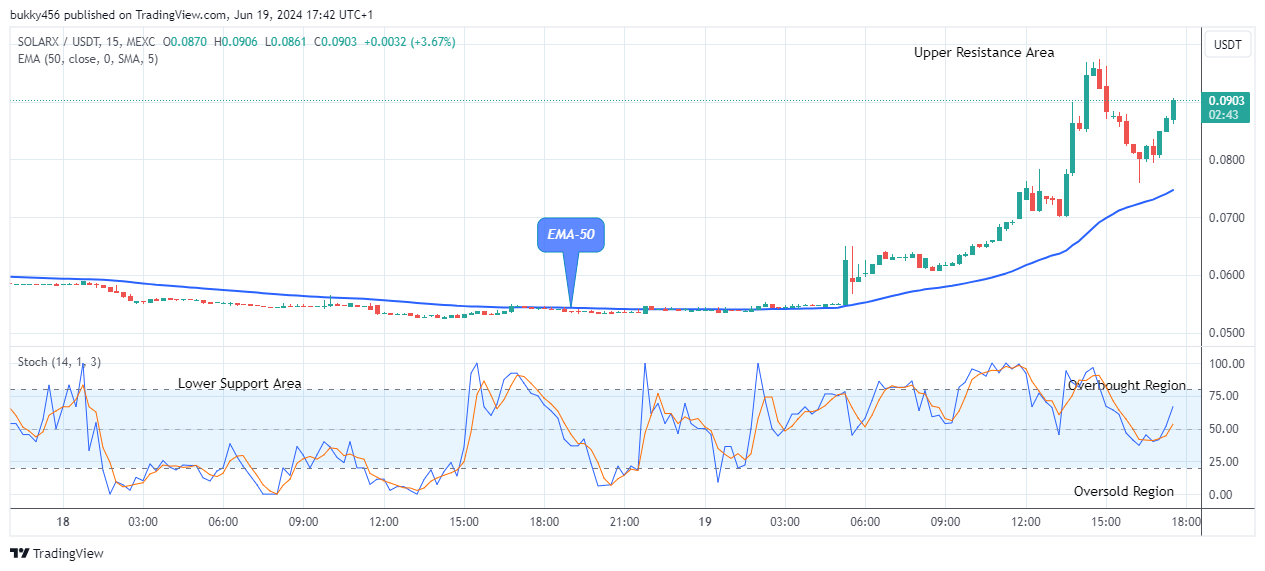Click the current price tag 0.0903
The height and width of the screenshot is (571, 1265).
point(1226,100)
